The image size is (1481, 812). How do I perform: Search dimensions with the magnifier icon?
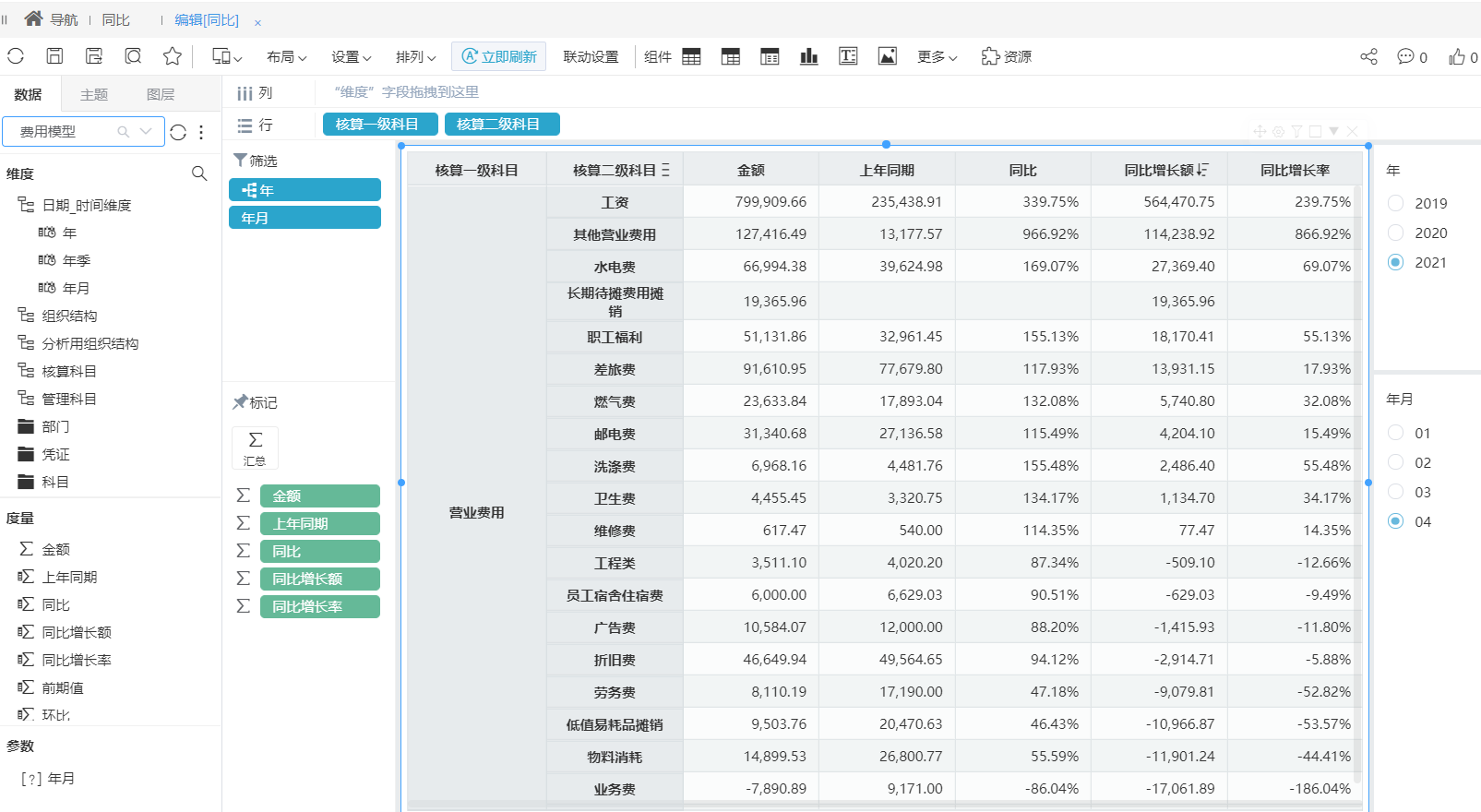(x=199, y=173)
